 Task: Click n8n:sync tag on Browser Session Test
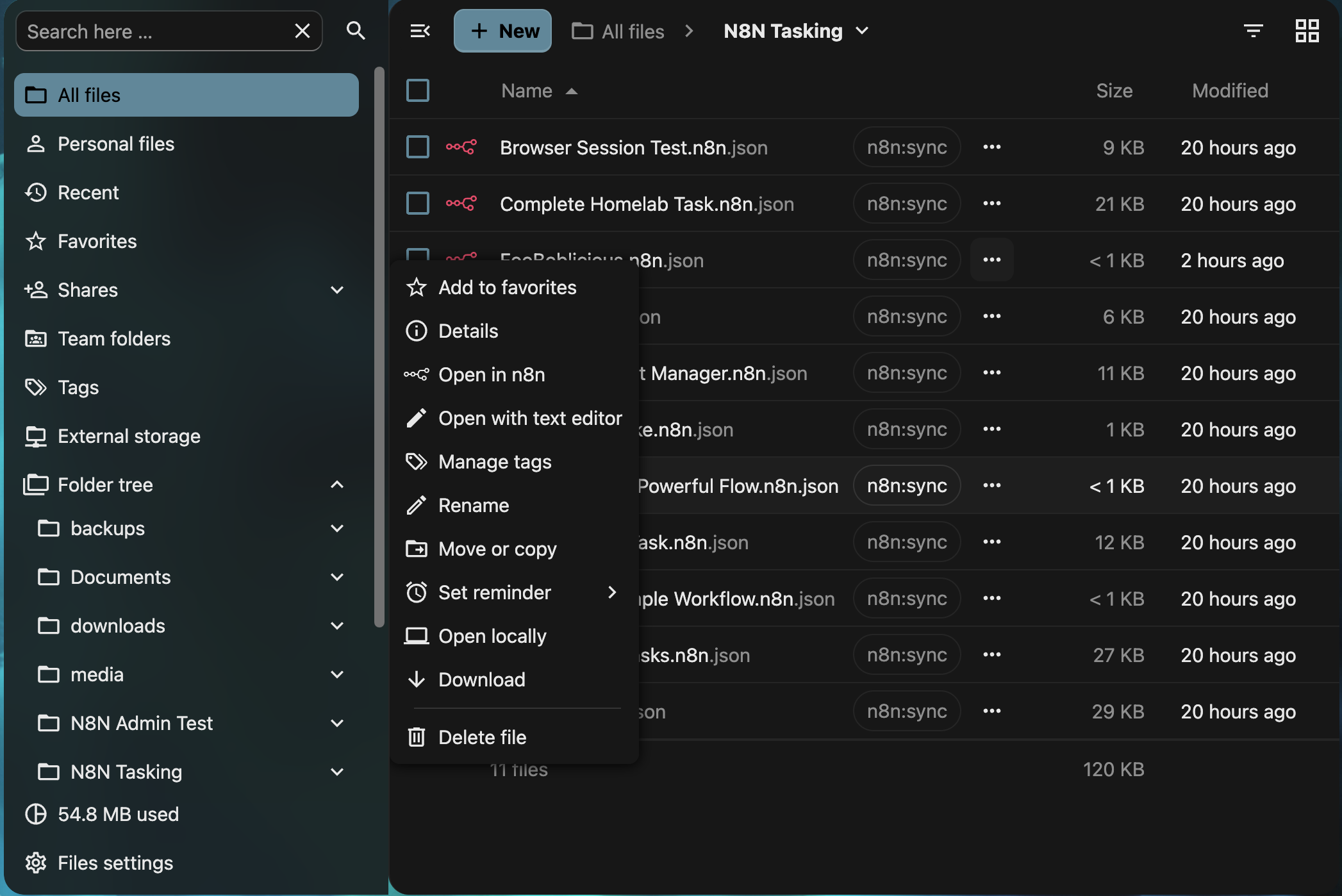(x=907, y=147)
